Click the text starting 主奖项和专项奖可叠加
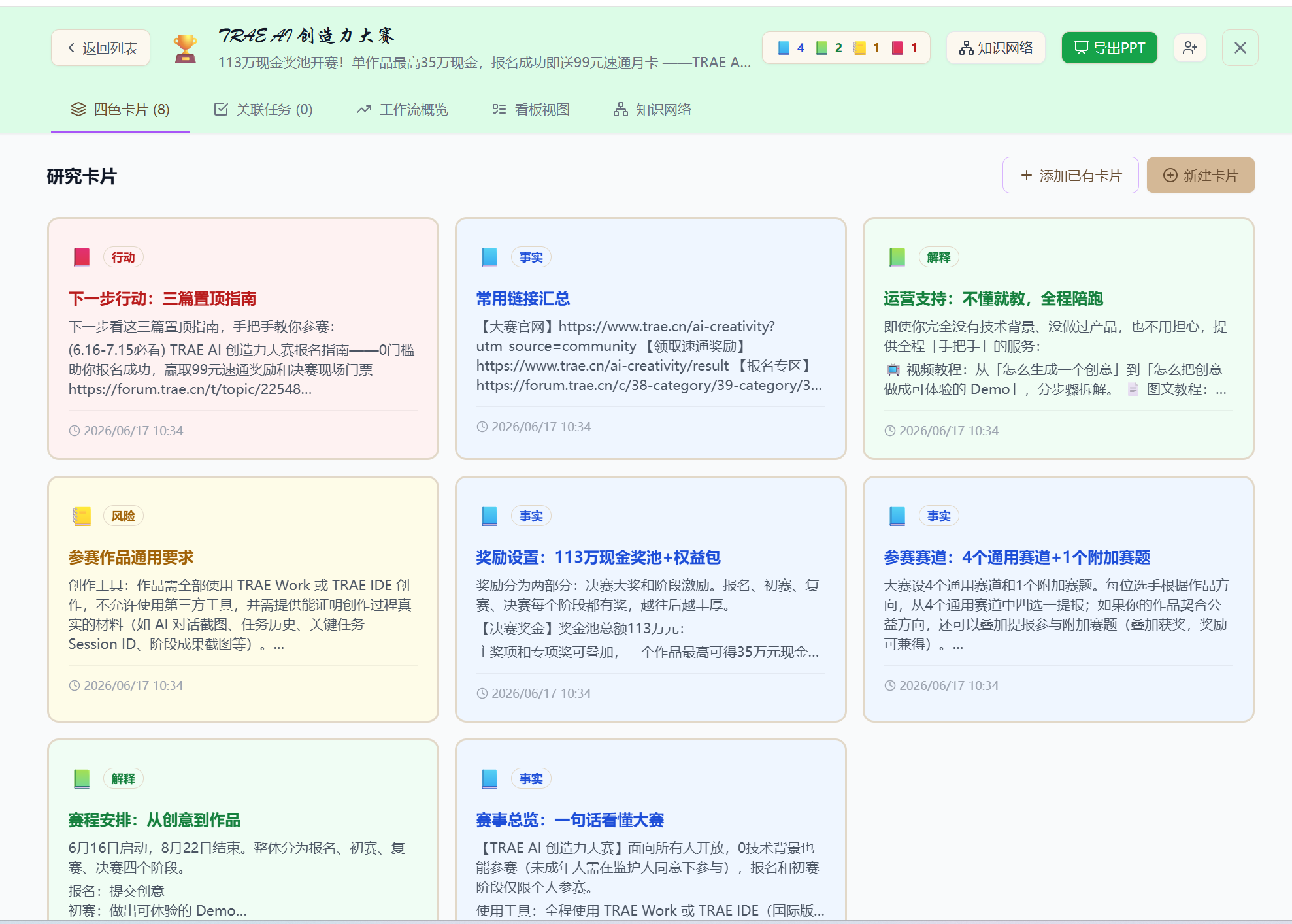The image size is (1292, 924). point(647,652)
